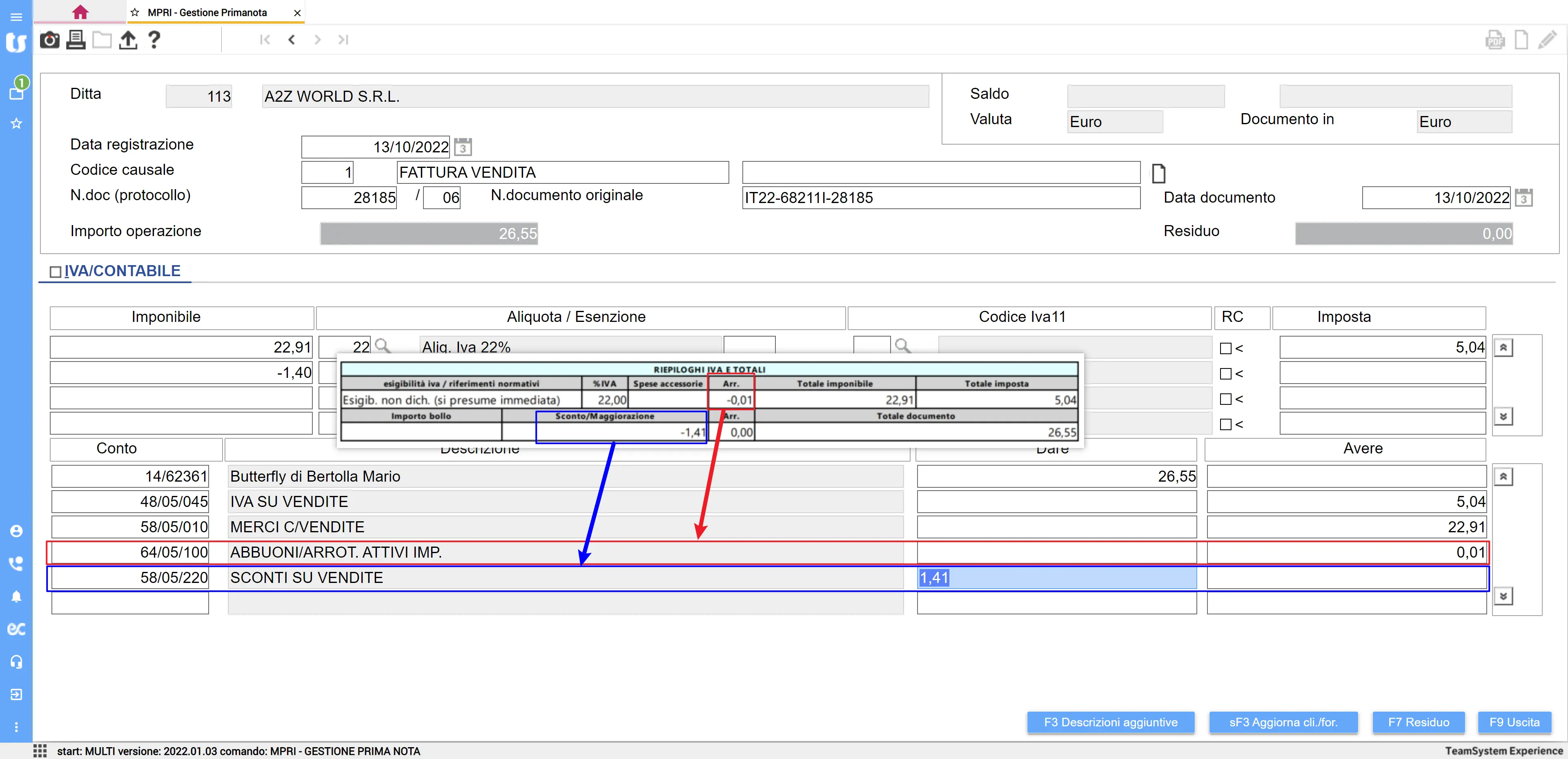
Task: Click magnifier next to aliquota 22
Action: pyautogui.click(x=382, y=346)
